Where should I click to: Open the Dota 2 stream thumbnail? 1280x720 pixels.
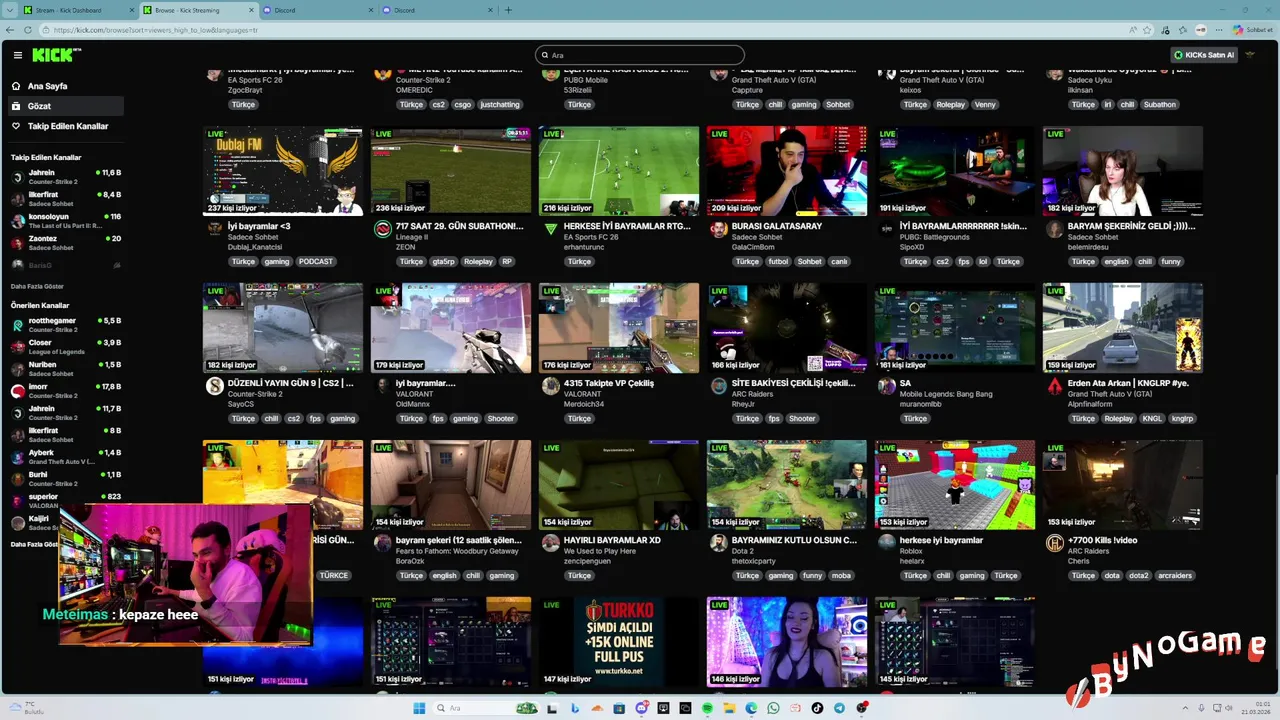coord(787,485)
